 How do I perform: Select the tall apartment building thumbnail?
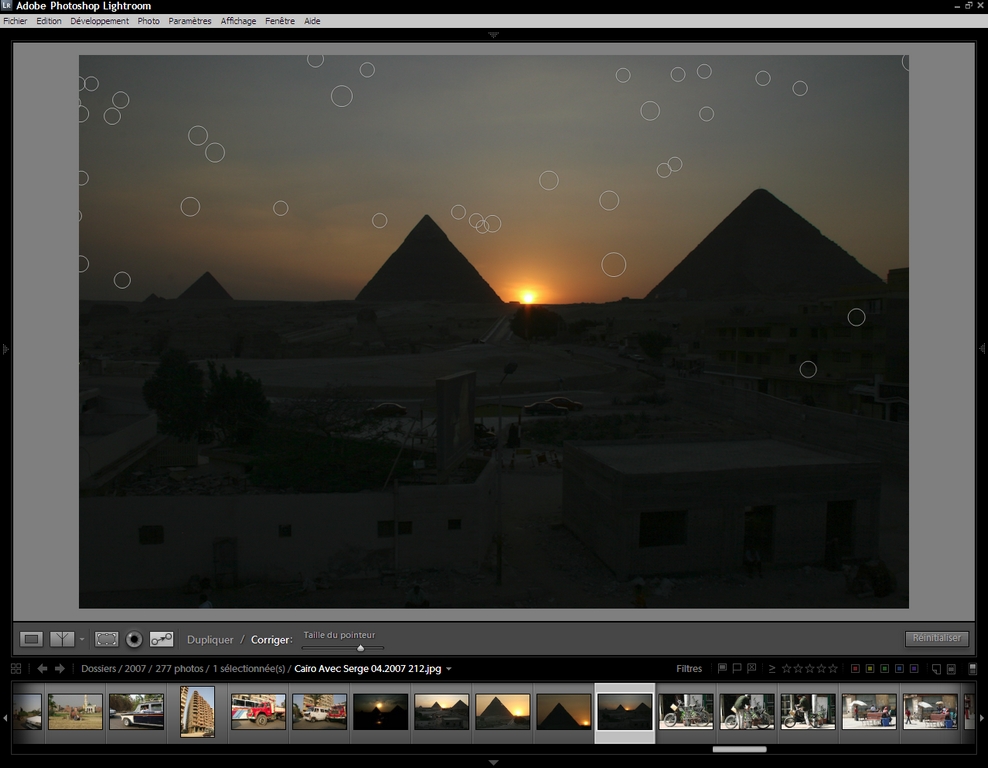[x=197, y=712]
